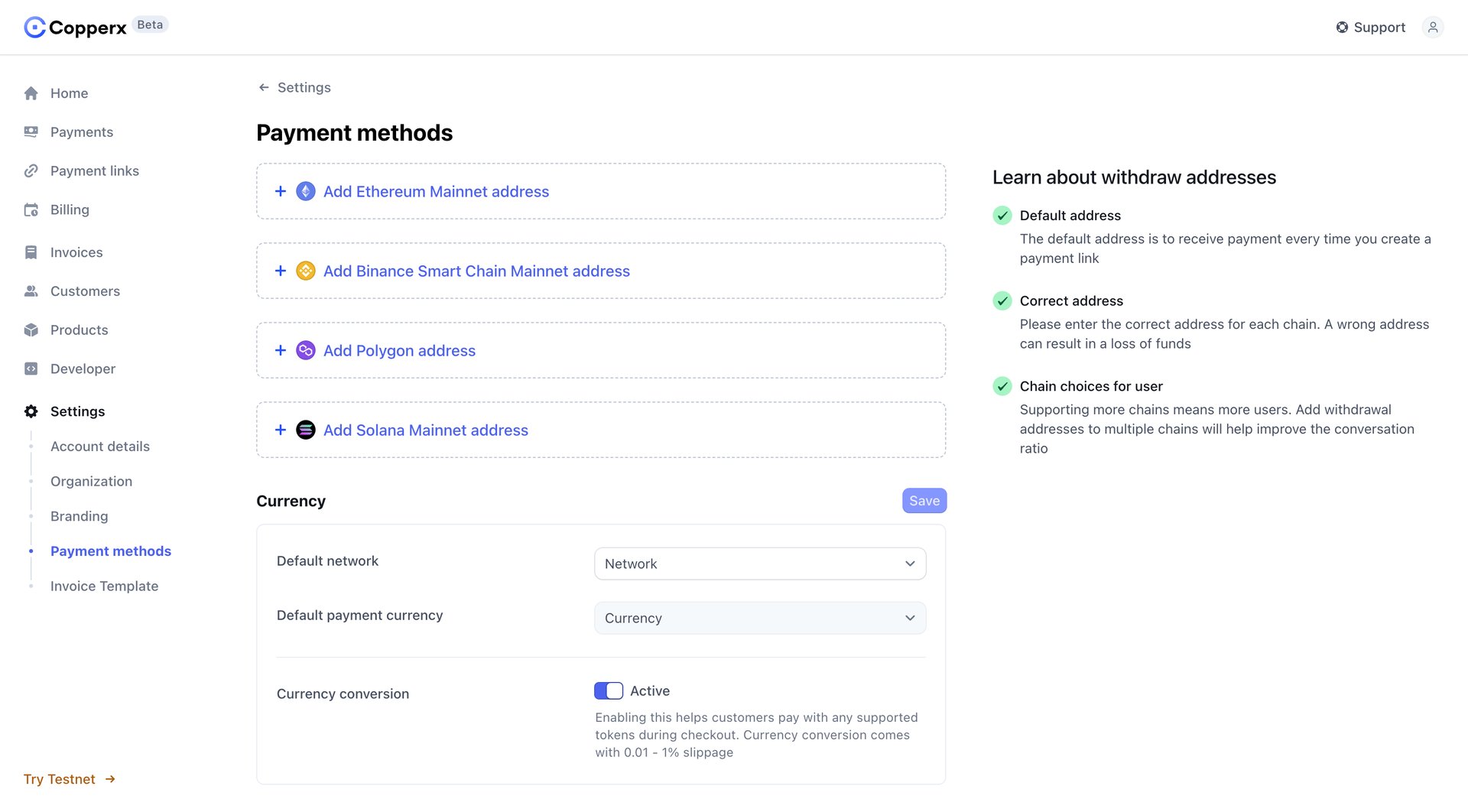This screenshot has height=812, width=1468.
Task: Switch to the Branding settings section
Action: coord(79,516)
